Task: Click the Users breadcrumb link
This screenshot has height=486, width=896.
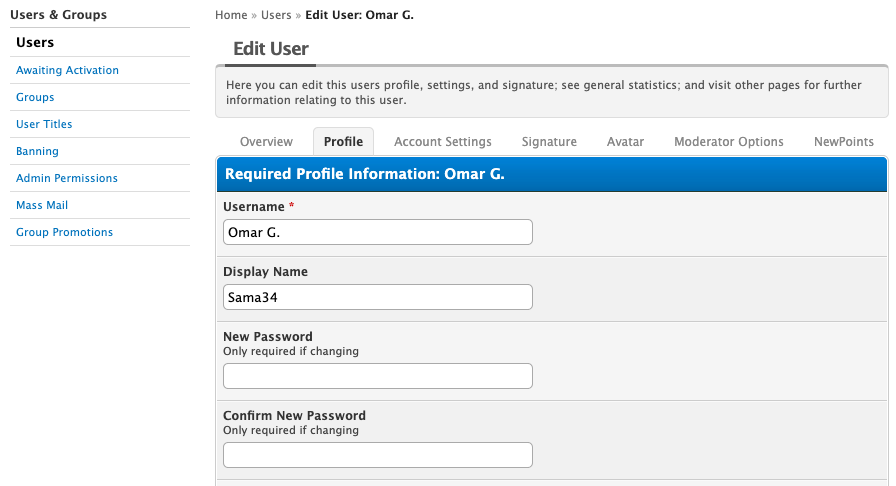Action: point(276,15)
